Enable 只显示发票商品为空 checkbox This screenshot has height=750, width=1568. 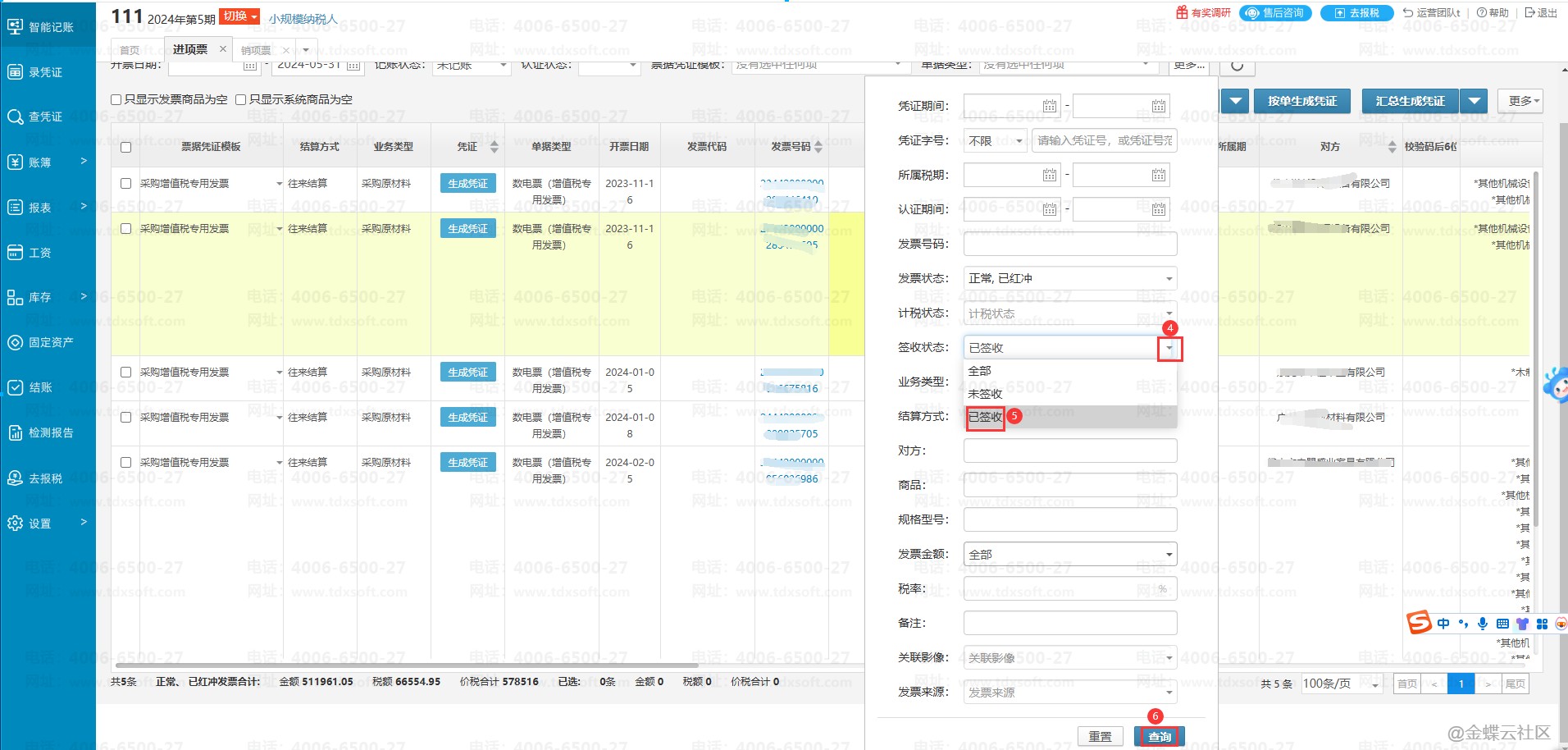pos(116,99)
